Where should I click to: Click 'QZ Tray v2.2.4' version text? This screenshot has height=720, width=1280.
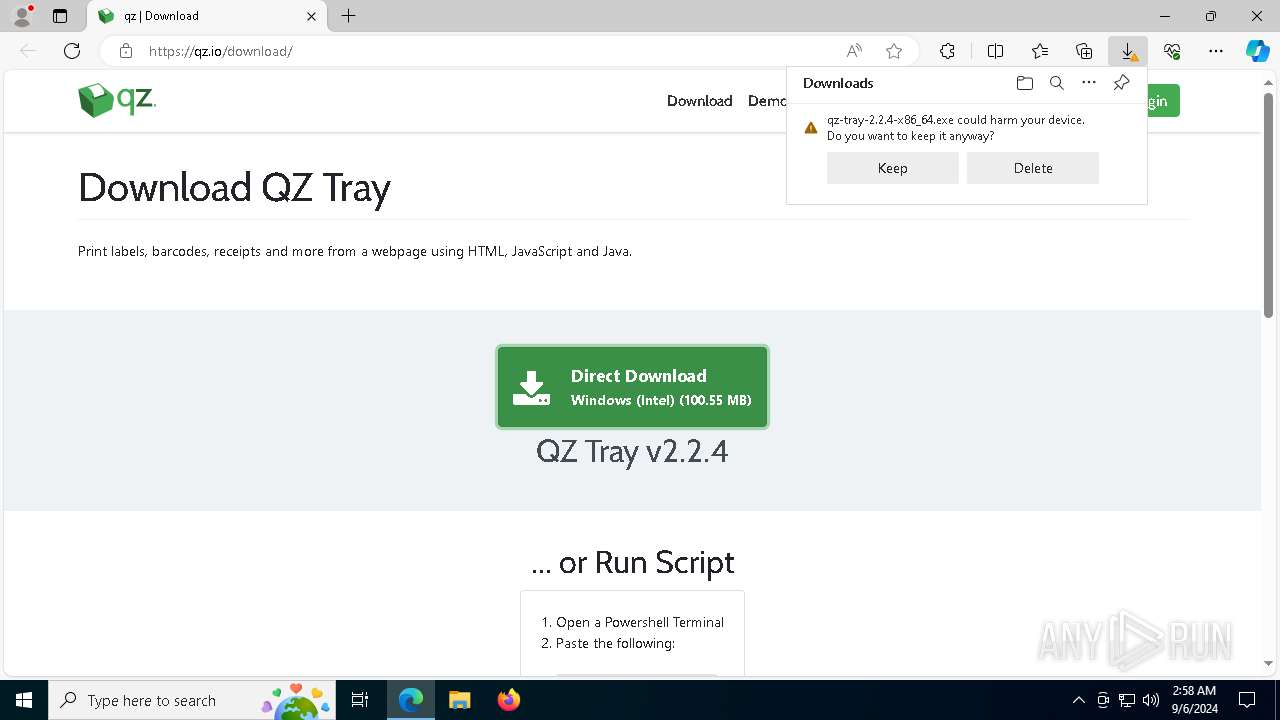pyautogui.click(x=632, y=451)
